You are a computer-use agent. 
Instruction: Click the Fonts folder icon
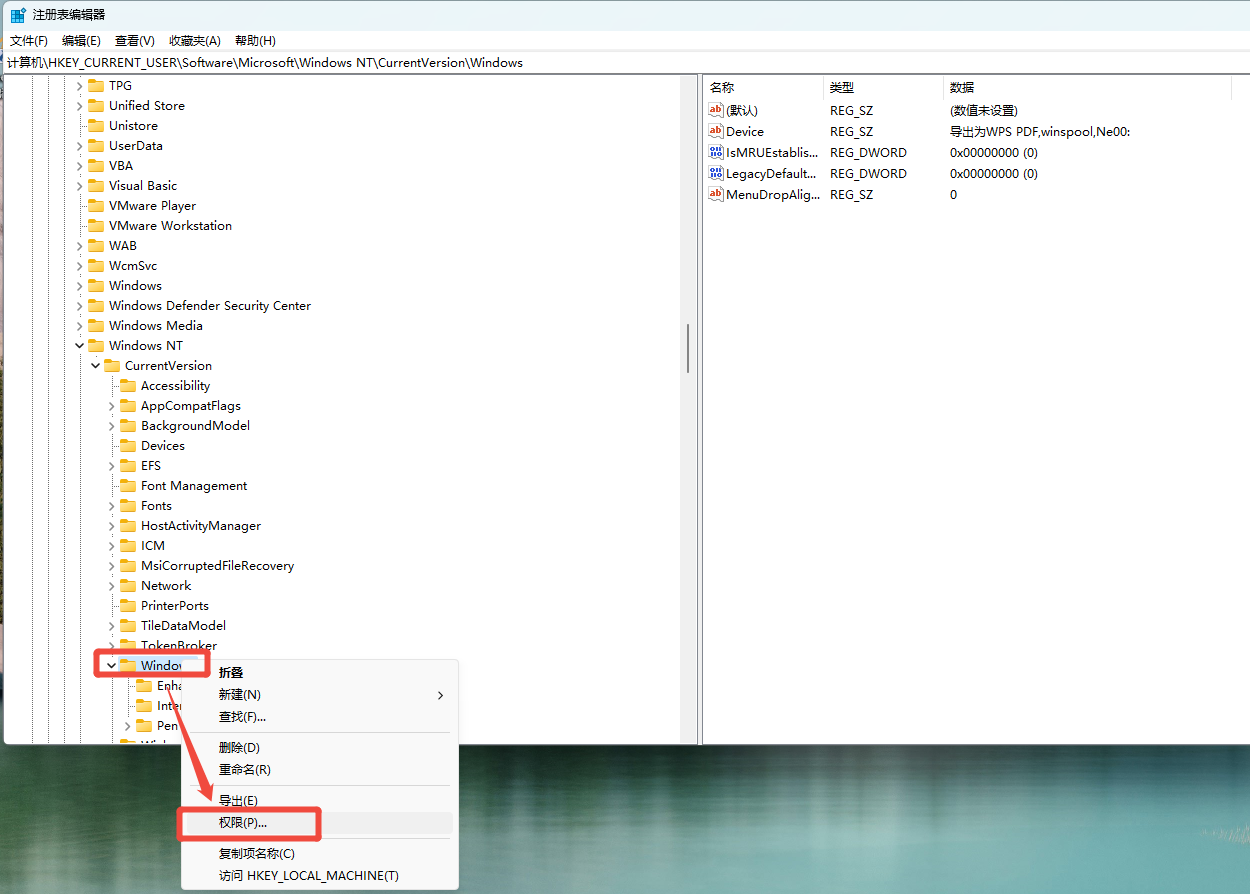point(128,506)
